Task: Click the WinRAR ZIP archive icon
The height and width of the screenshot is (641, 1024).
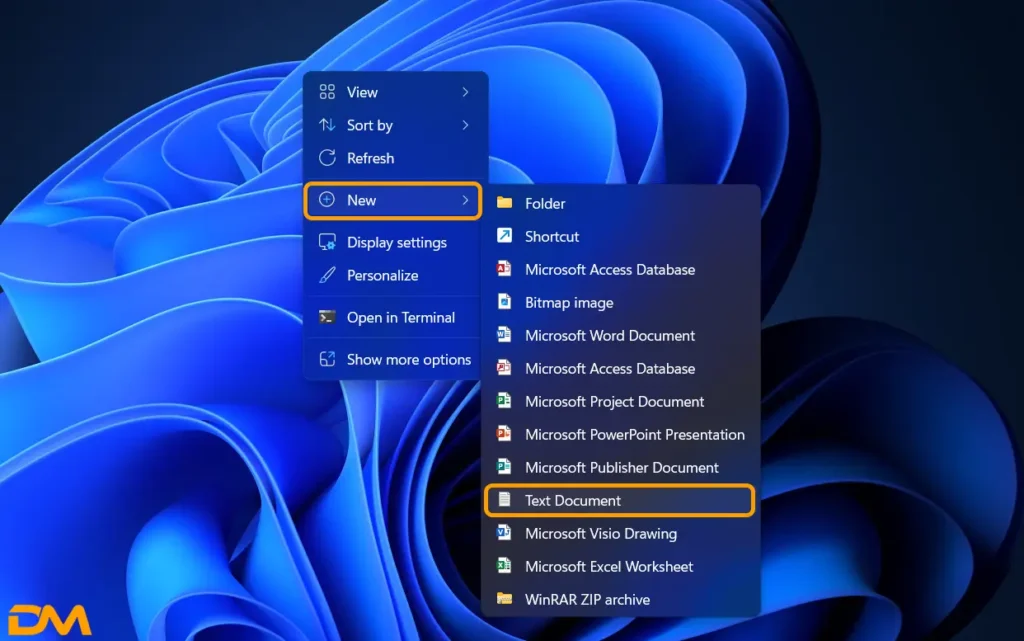Action: tap(505, 599)
